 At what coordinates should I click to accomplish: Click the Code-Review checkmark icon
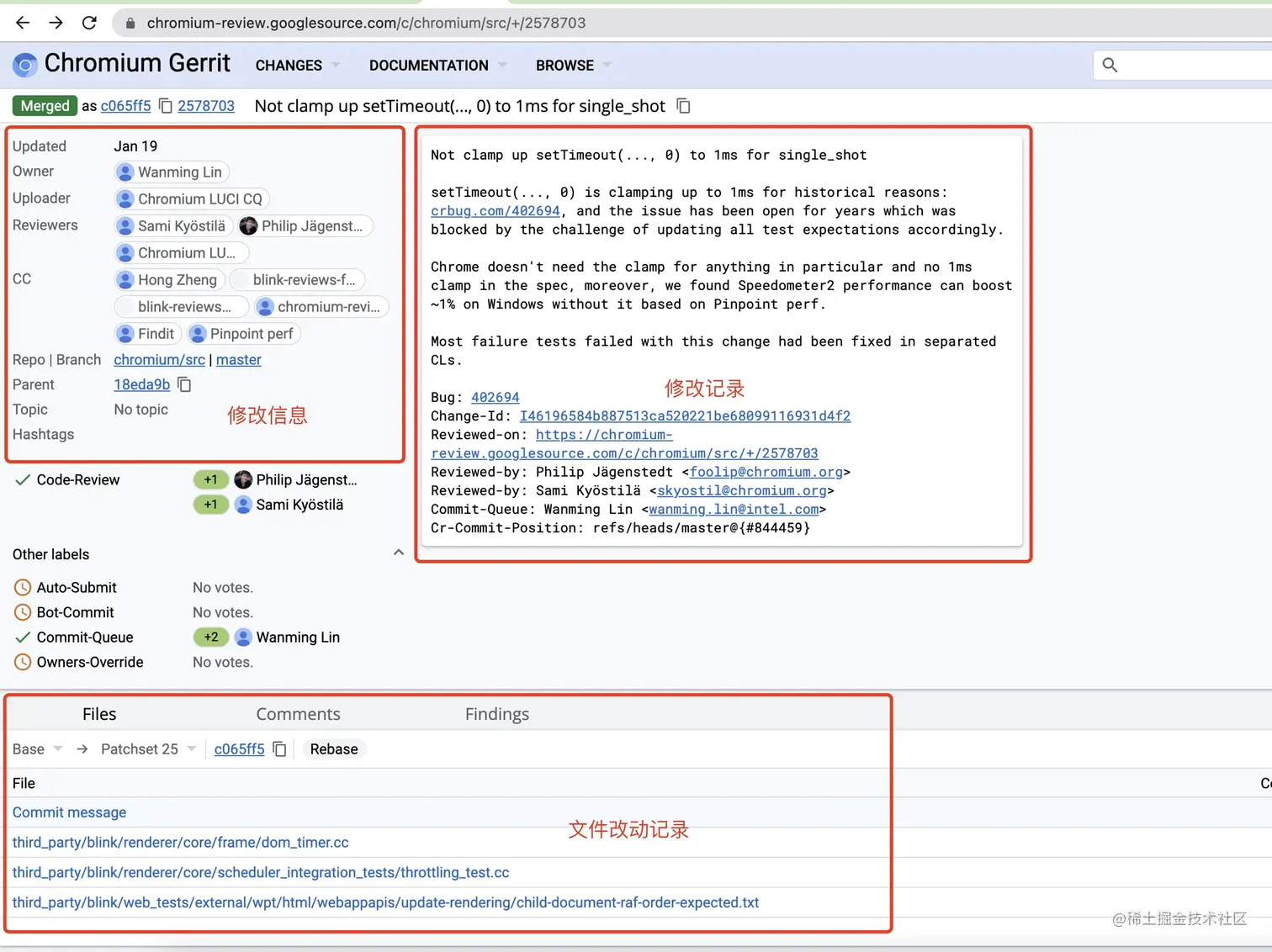[x=23, y=480]
